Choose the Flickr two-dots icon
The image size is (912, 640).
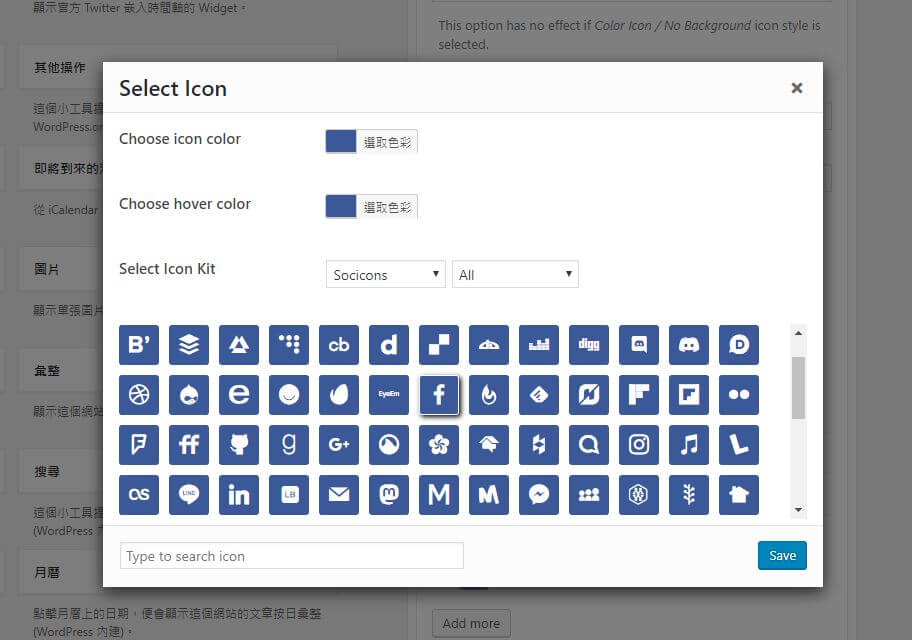[739, 395]
